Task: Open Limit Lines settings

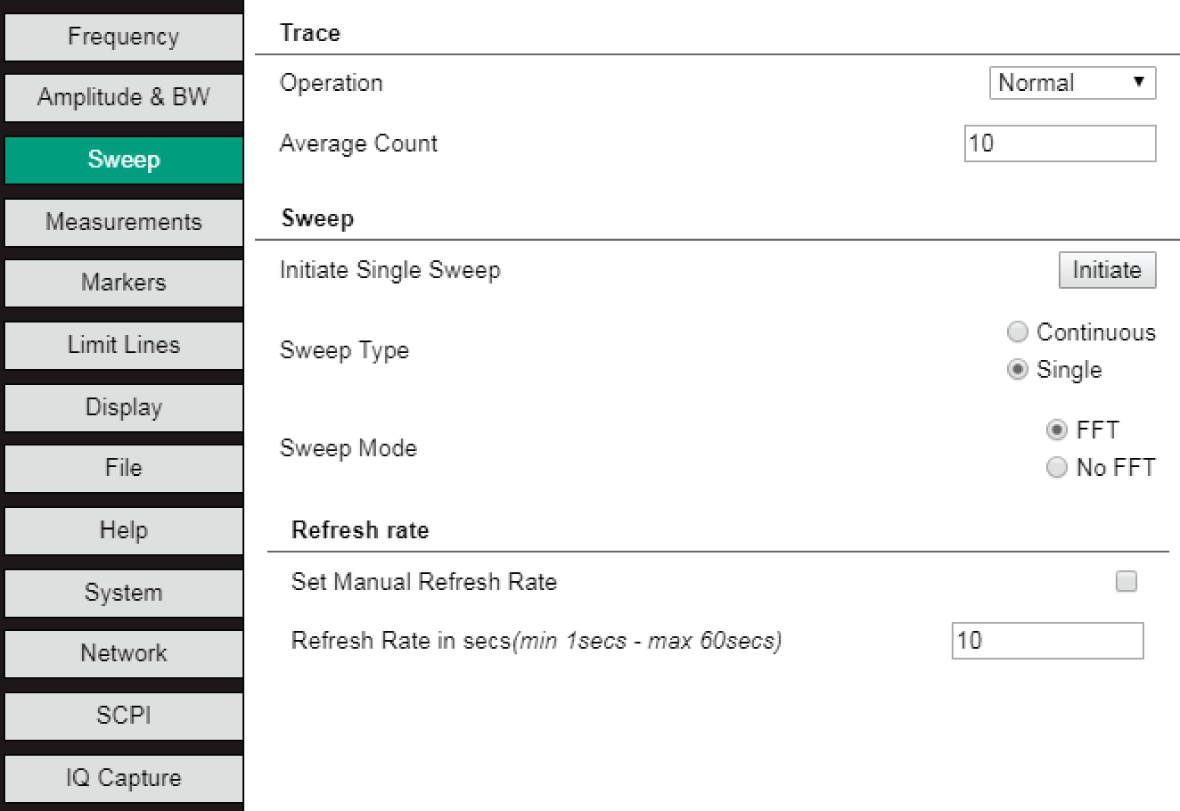Action: point(123,345)
